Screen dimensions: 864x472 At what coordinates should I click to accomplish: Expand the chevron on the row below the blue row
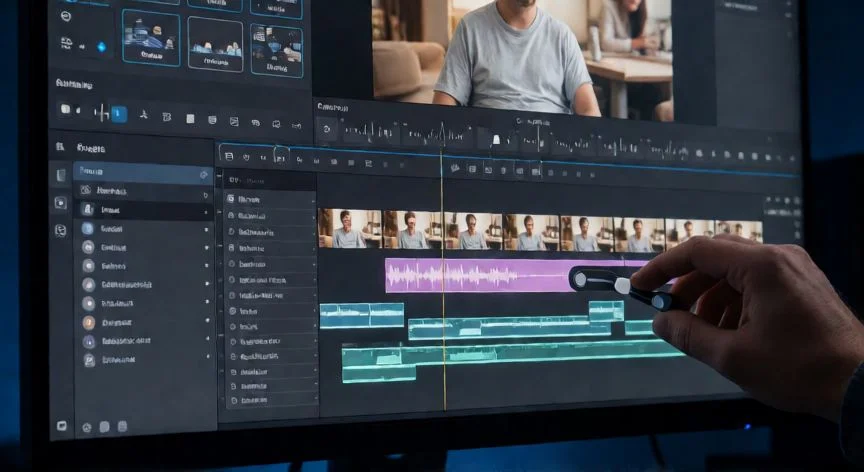206,195
